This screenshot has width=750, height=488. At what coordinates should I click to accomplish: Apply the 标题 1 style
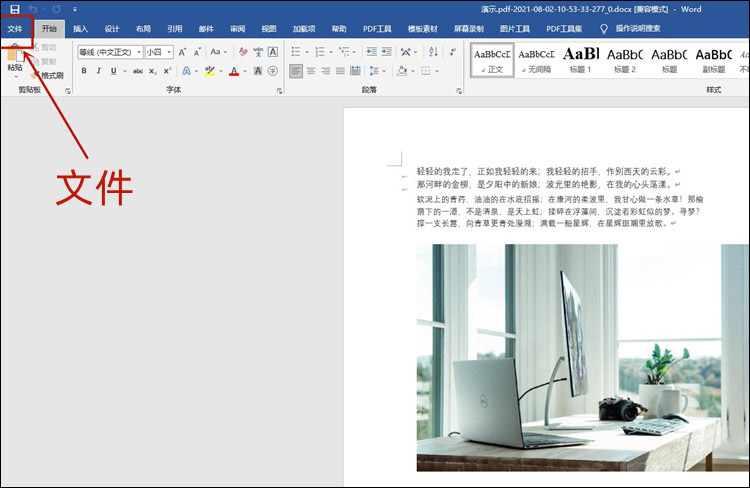pos(581,60)
